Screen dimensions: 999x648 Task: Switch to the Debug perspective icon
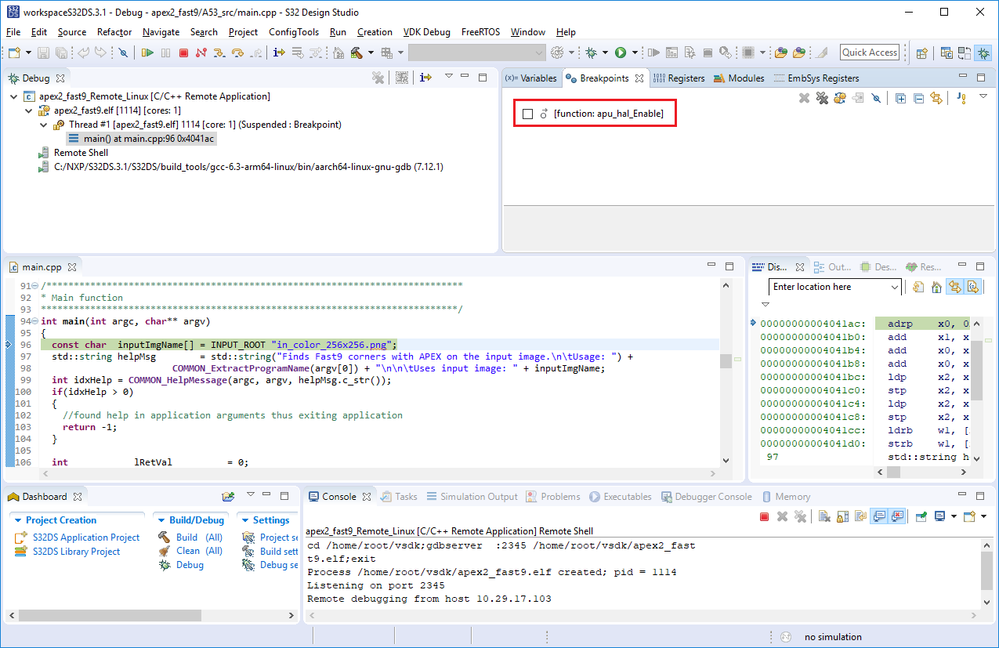[x=984, y=54]
